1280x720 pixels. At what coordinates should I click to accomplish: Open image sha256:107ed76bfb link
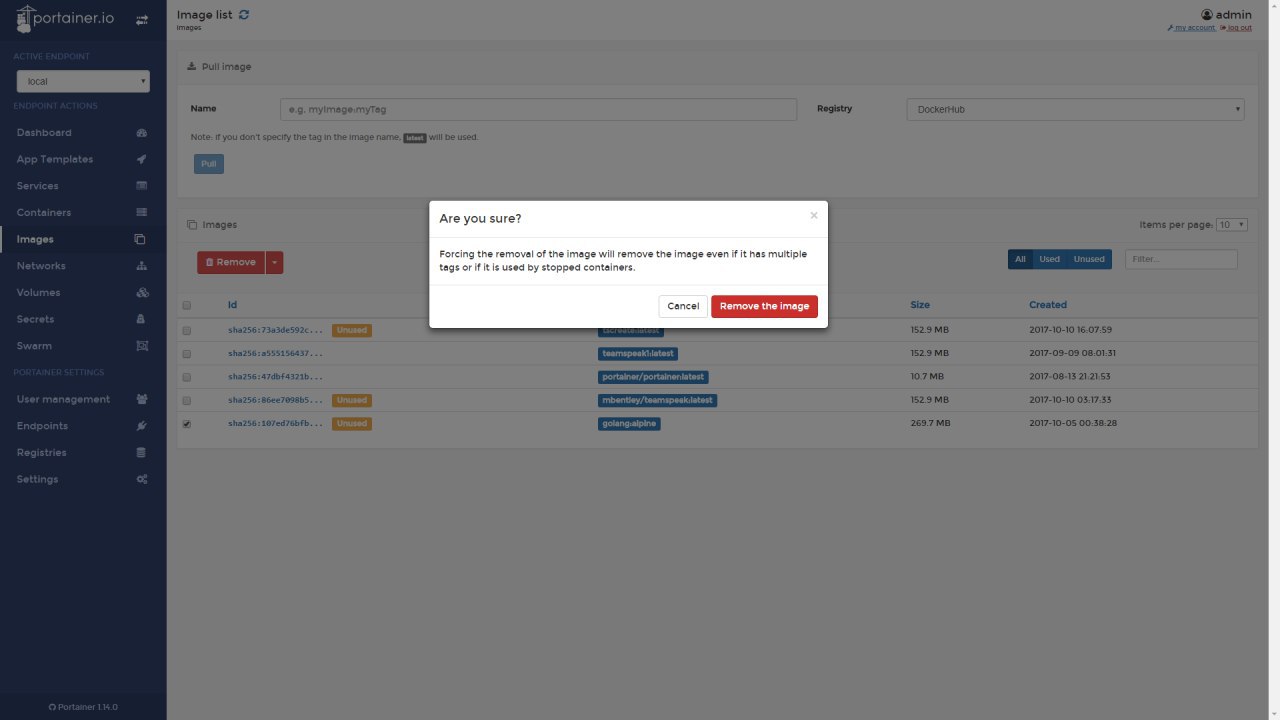pyautogui.click(x=276, y=424)
